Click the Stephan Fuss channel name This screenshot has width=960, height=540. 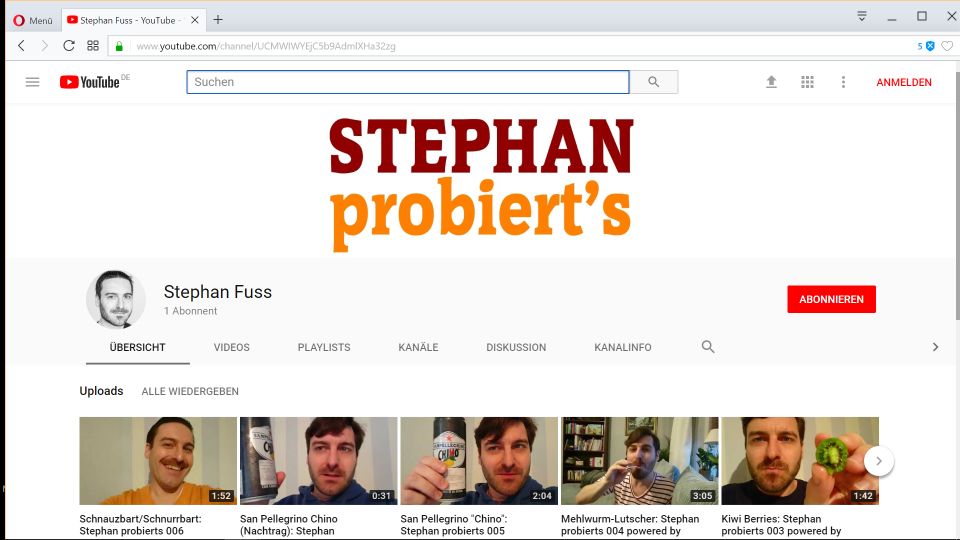217,292
